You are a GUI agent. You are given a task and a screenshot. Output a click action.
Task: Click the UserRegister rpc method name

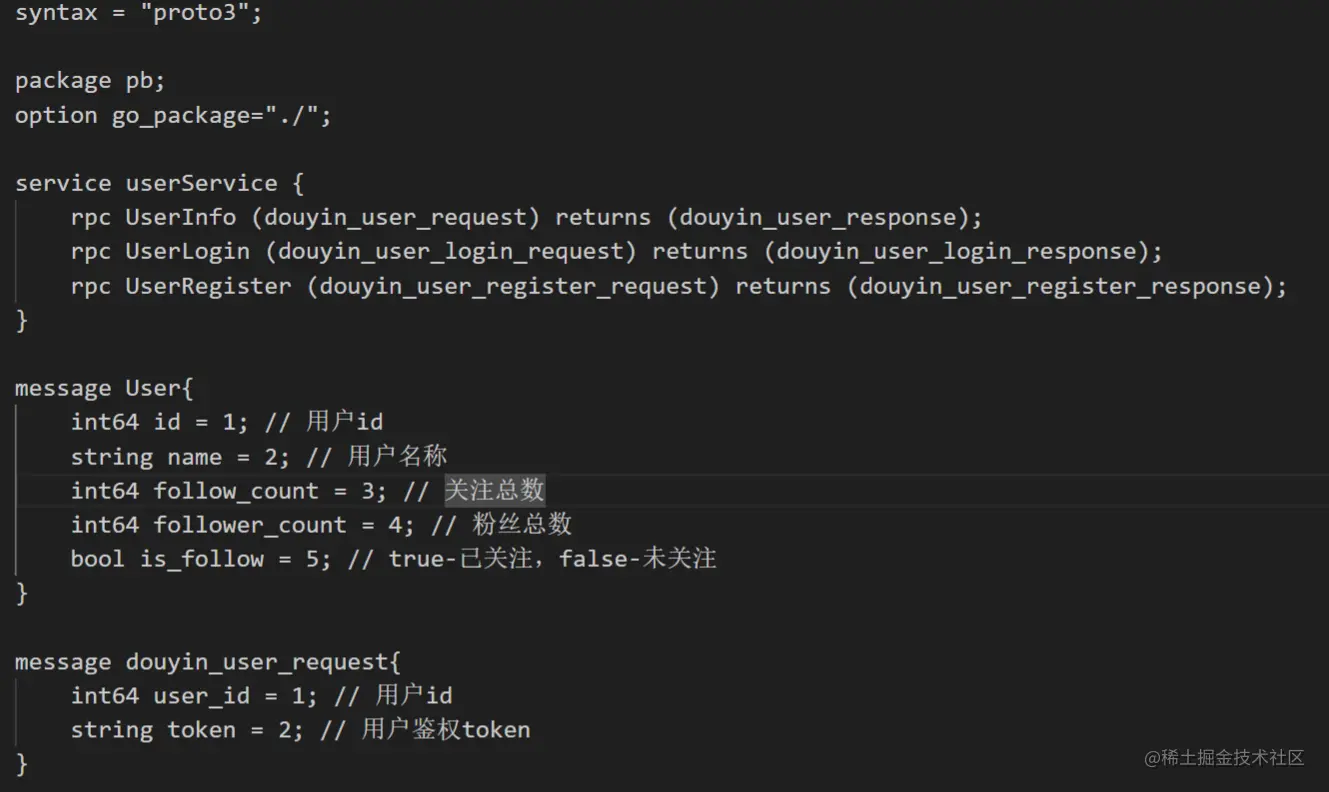click(x=208, y=286)
